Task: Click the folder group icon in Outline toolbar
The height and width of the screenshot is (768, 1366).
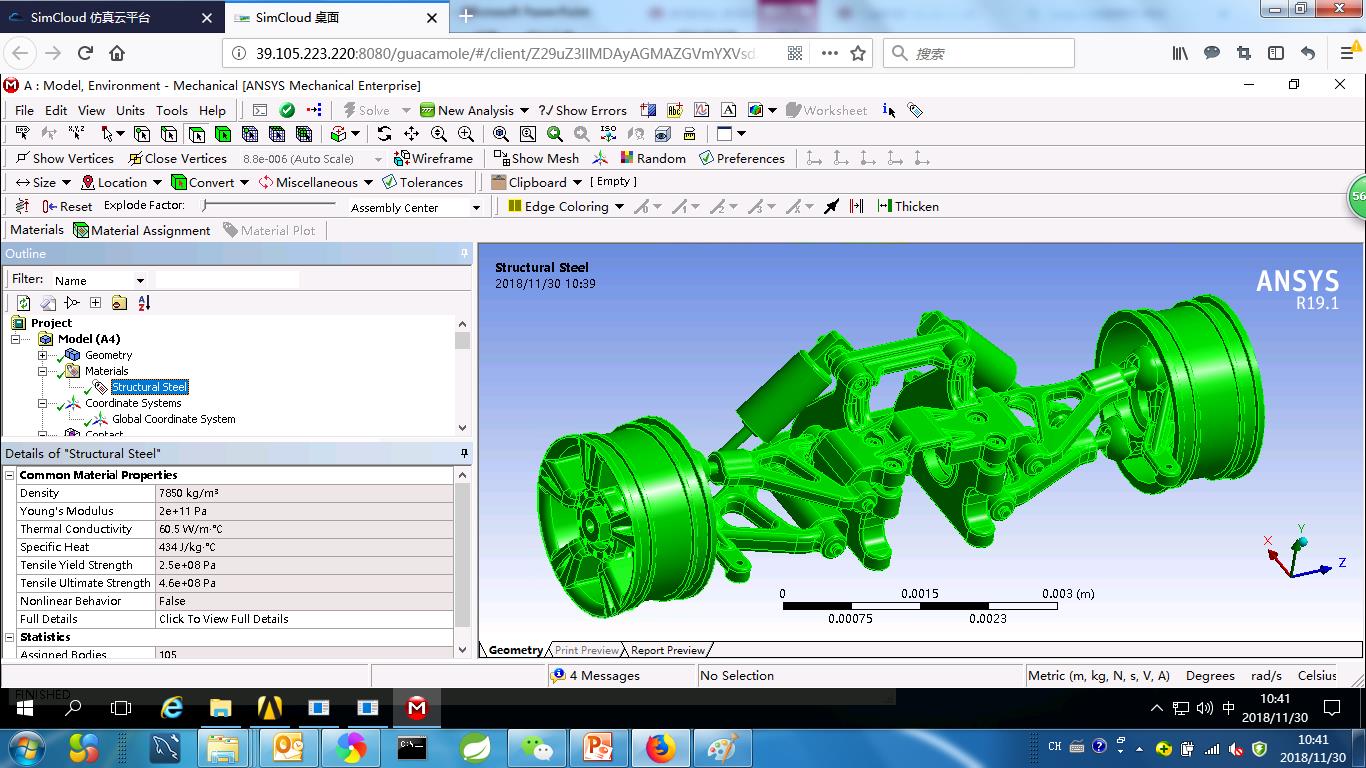Action: pos(119,303)
